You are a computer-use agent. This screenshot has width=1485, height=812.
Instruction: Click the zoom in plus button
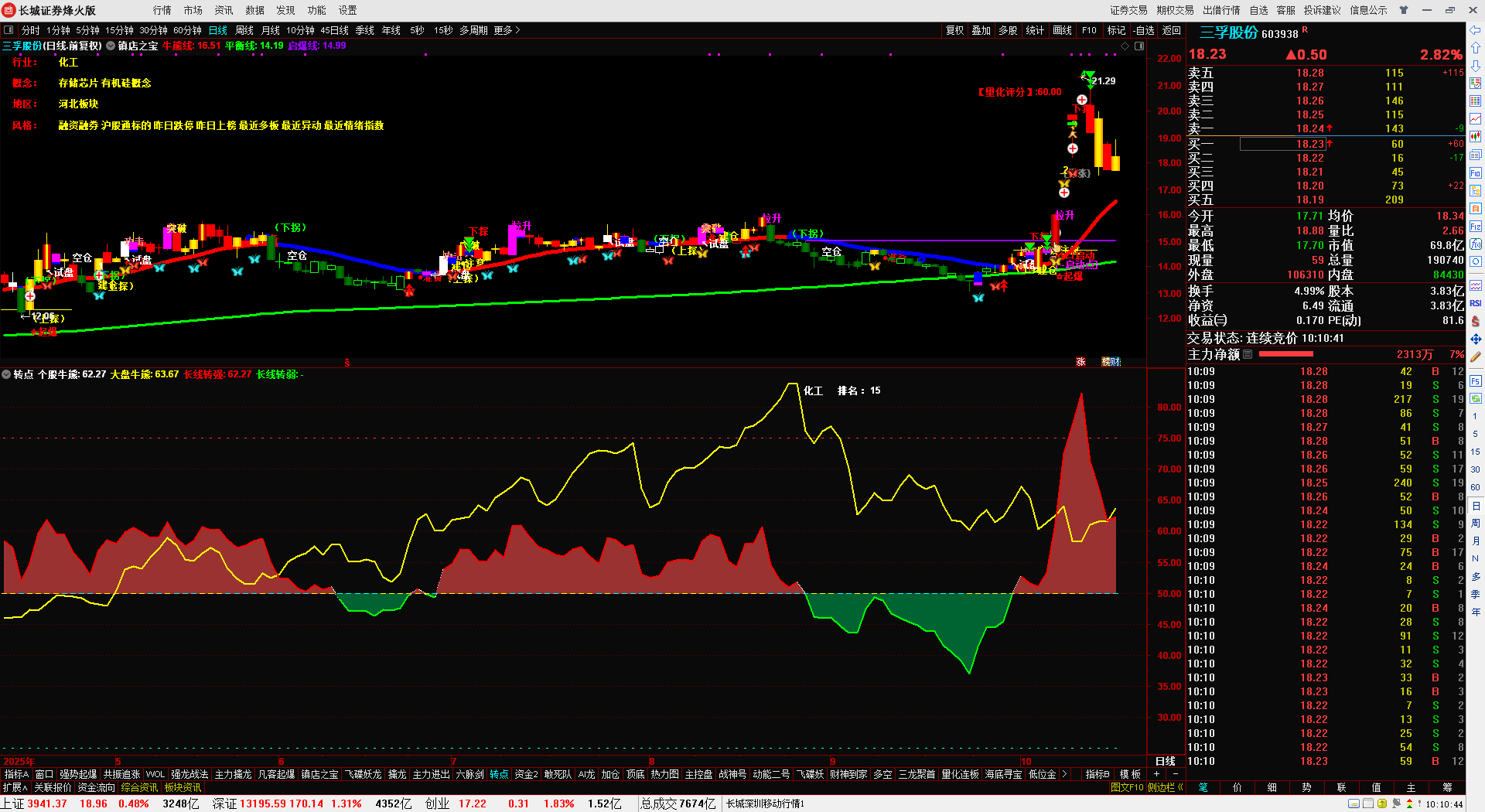[1157, 774]
